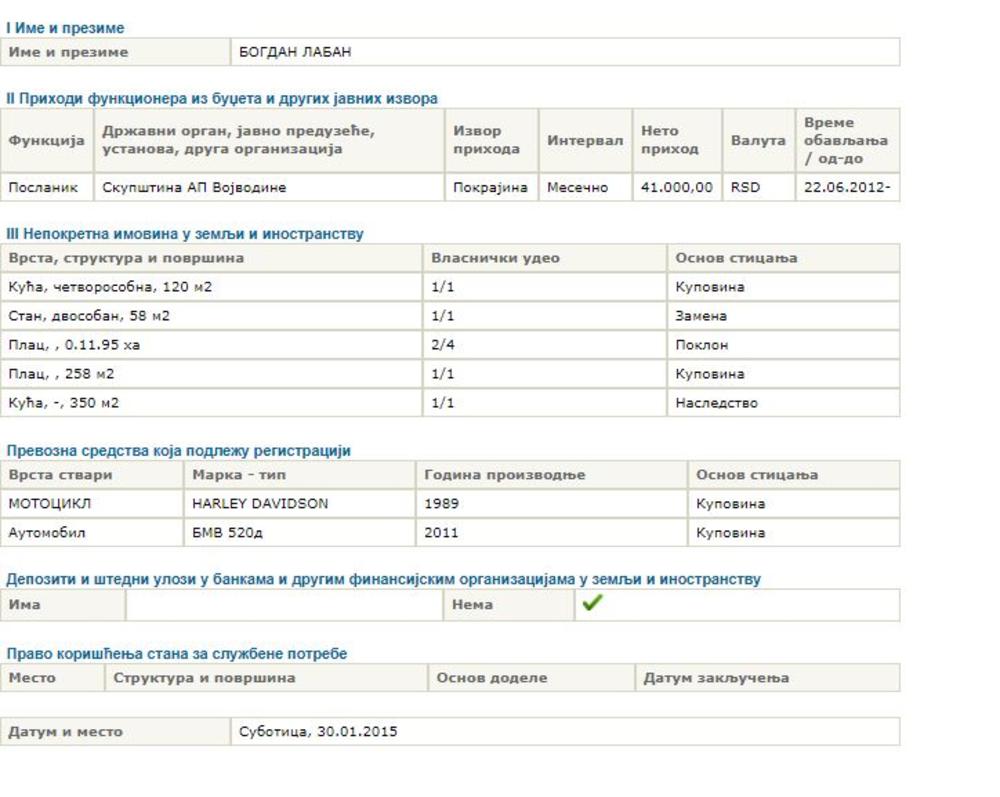Click the Датум закључења column header

[x=715, y=678]
